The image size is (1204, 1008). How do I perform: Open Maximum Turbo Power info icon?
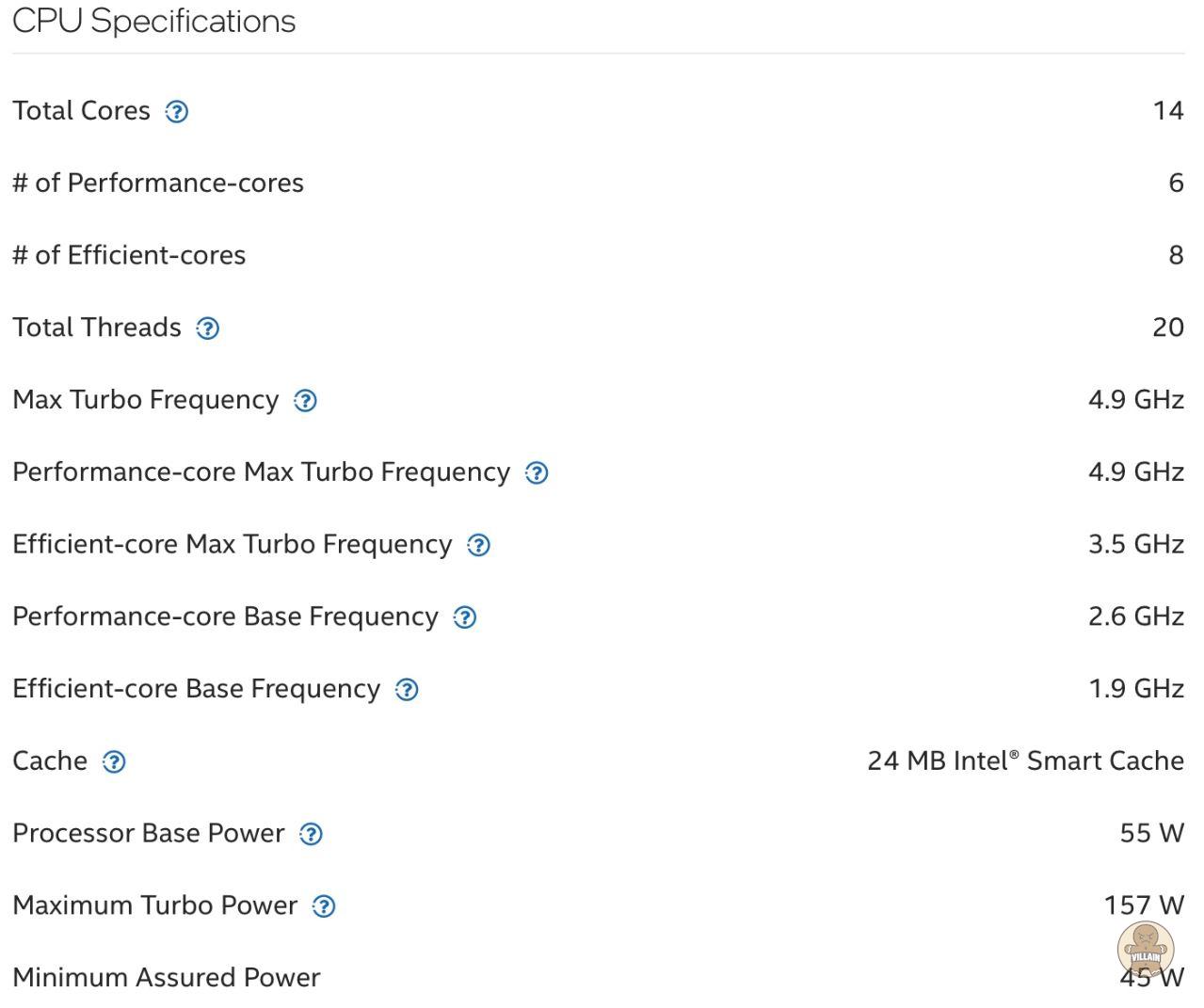(324, 906)
